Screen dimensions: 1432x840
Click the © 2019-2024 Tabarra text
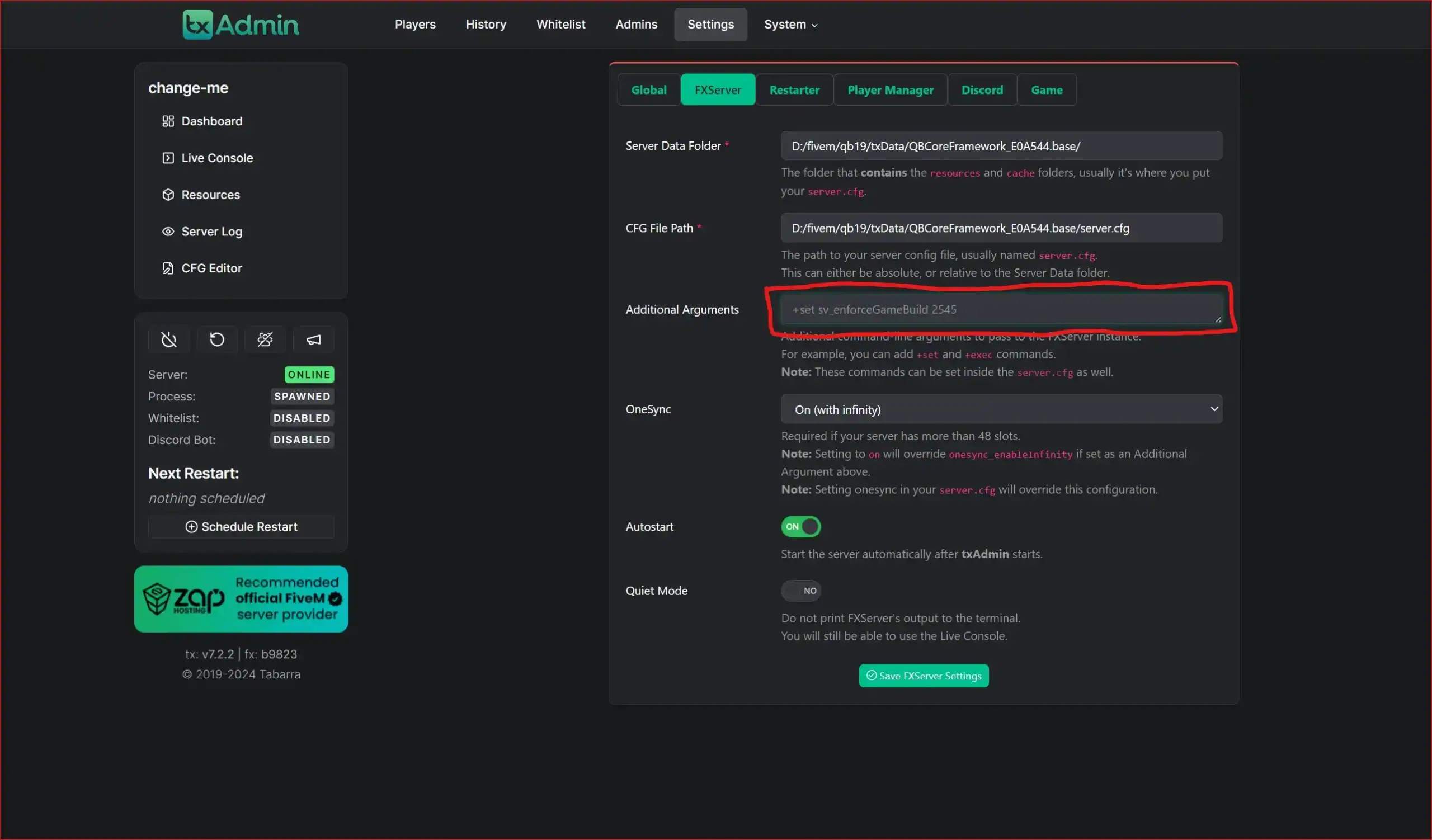point(241,674)
